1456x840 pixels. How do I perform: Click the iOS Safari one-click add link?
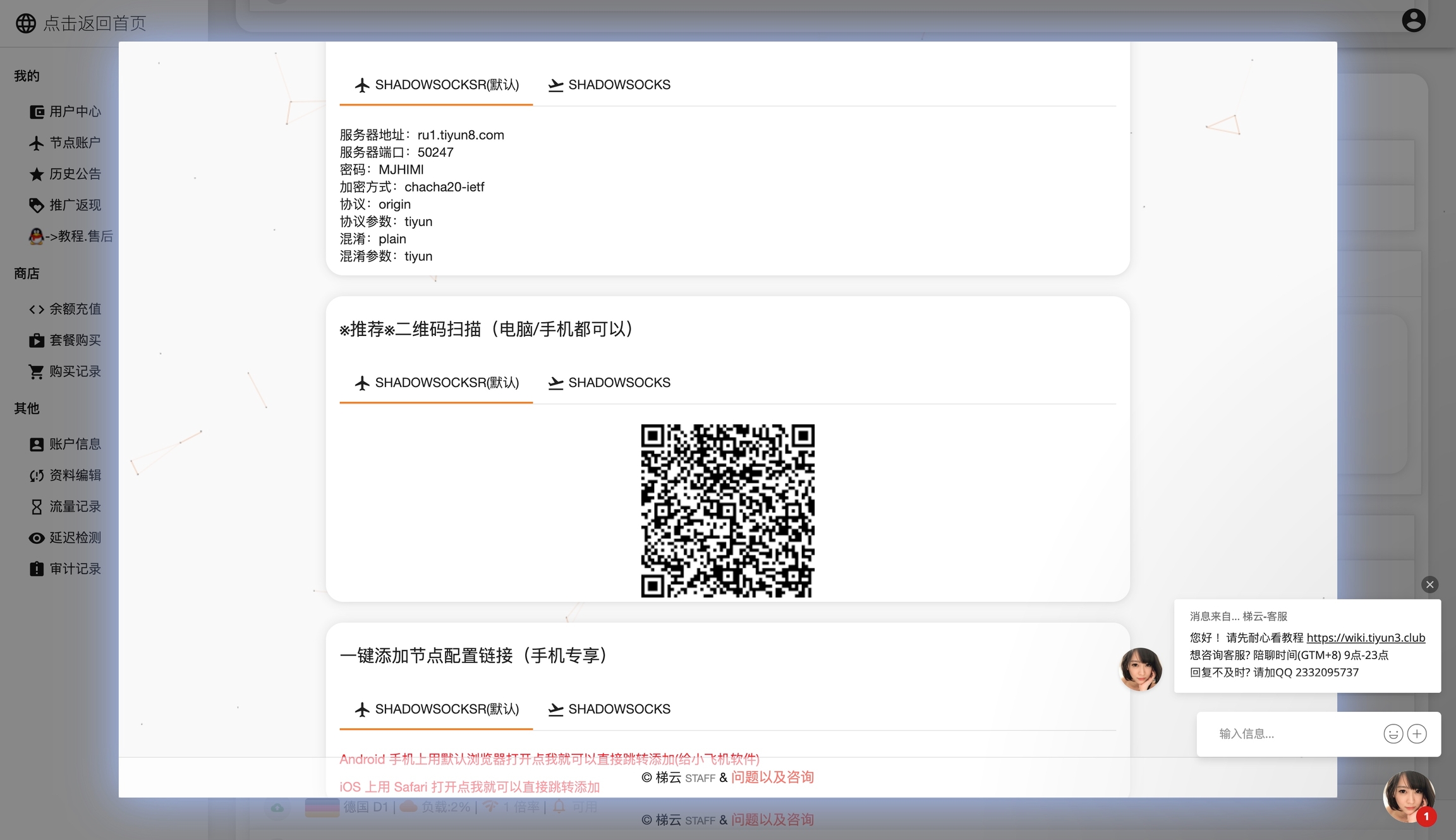point(469,786)
